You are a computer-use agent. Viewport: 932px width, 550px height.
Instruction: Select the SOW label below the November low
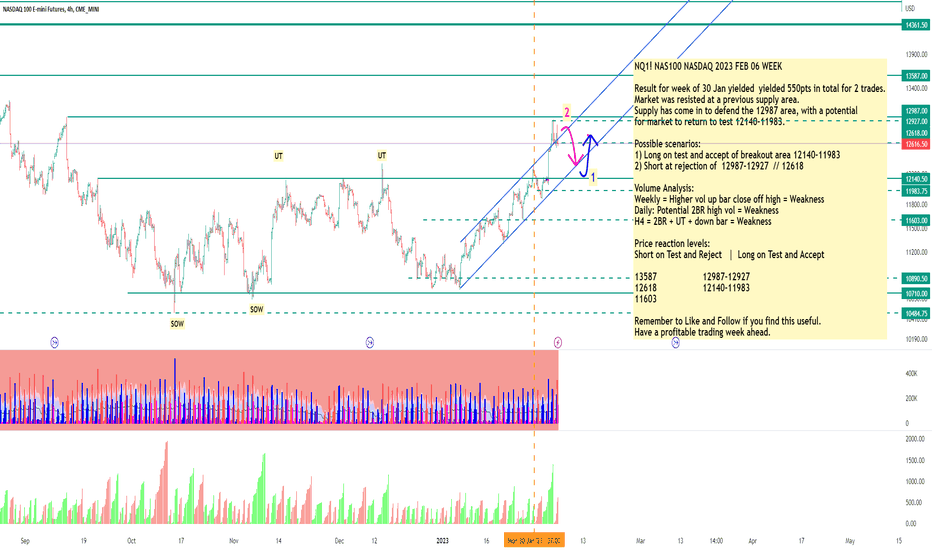click(256, 309)
